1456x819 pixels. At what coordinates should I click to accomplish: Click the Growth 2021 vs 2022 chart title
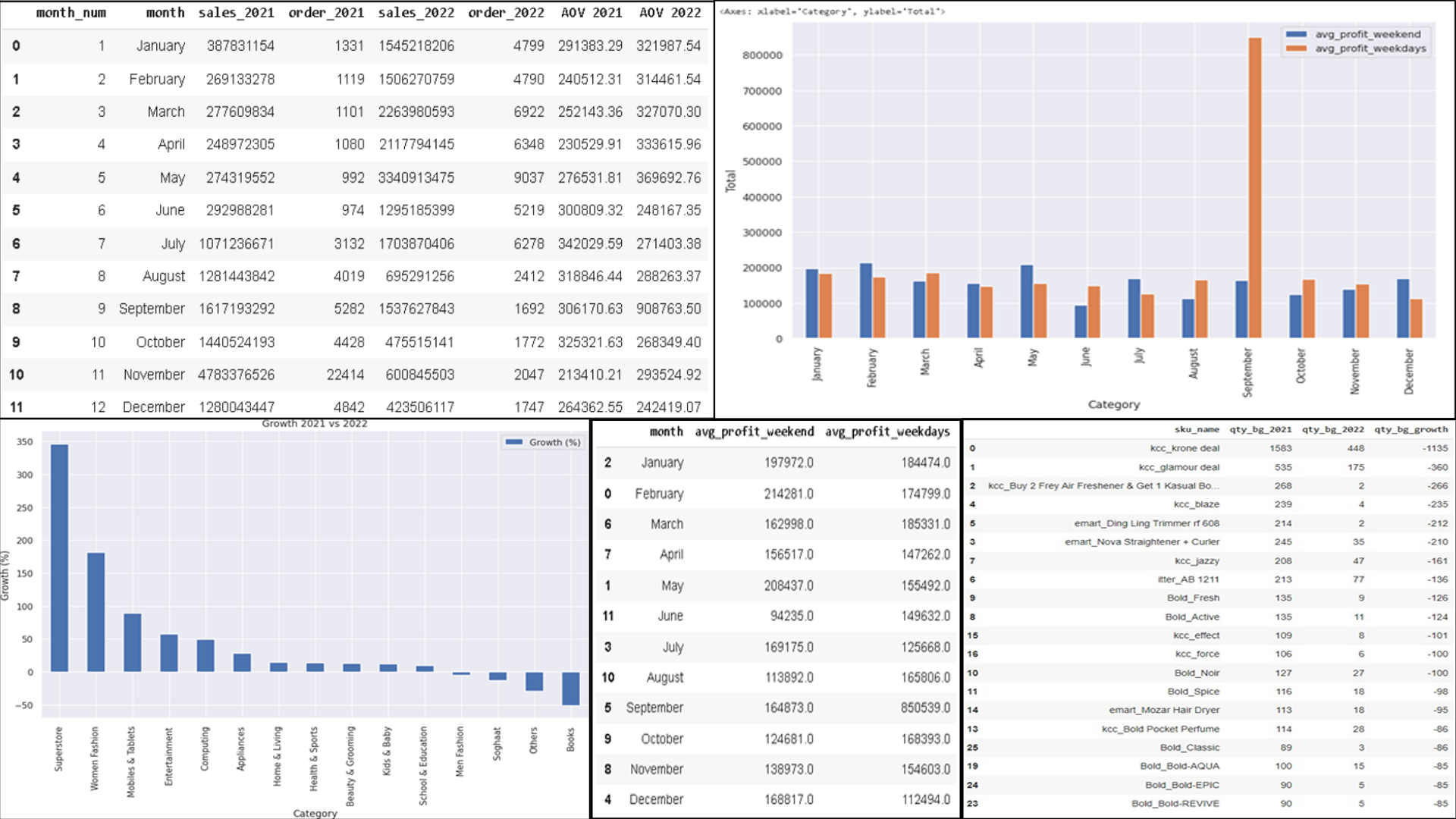click(x=313, y=423)
